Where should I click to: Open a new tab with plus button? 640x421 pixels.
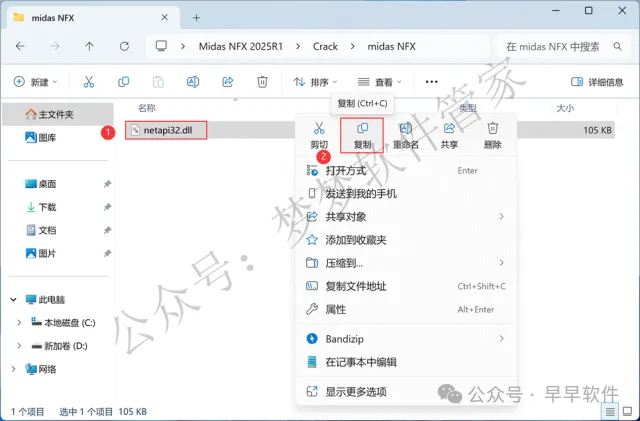[196, 18]
